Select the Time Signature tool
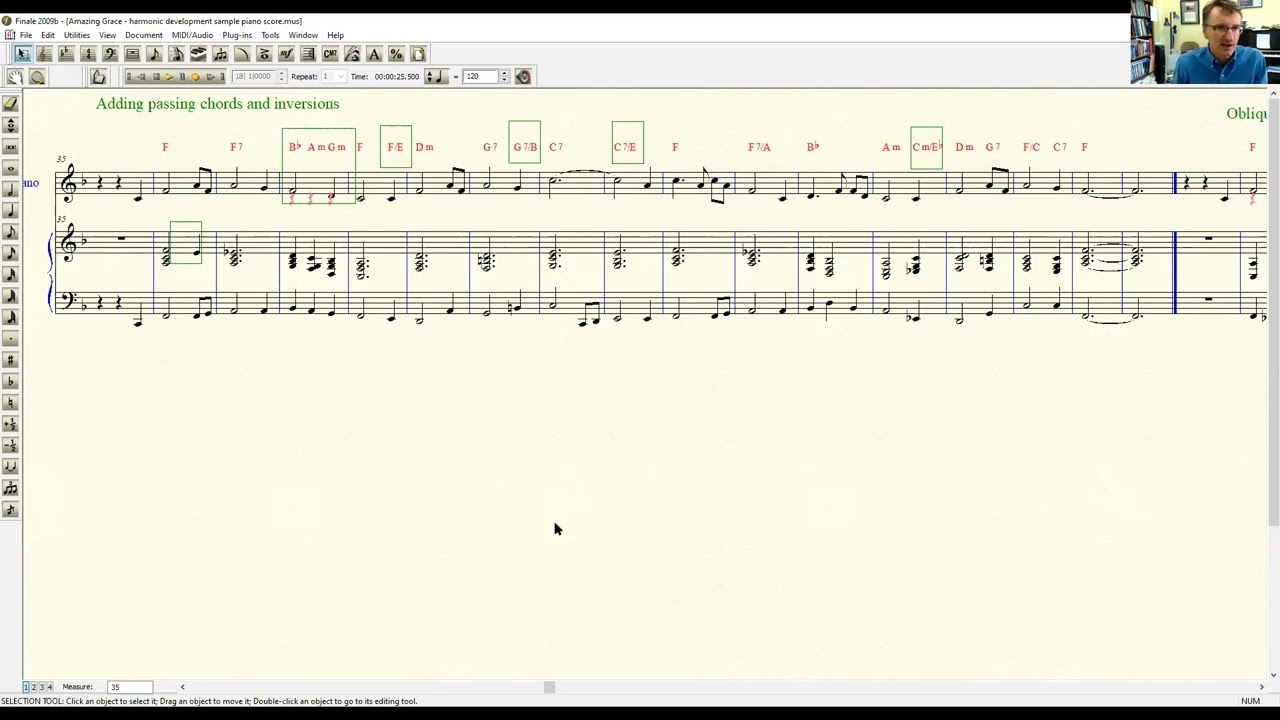The height and width of the screenshot is (720, 1280). (88, 54)
